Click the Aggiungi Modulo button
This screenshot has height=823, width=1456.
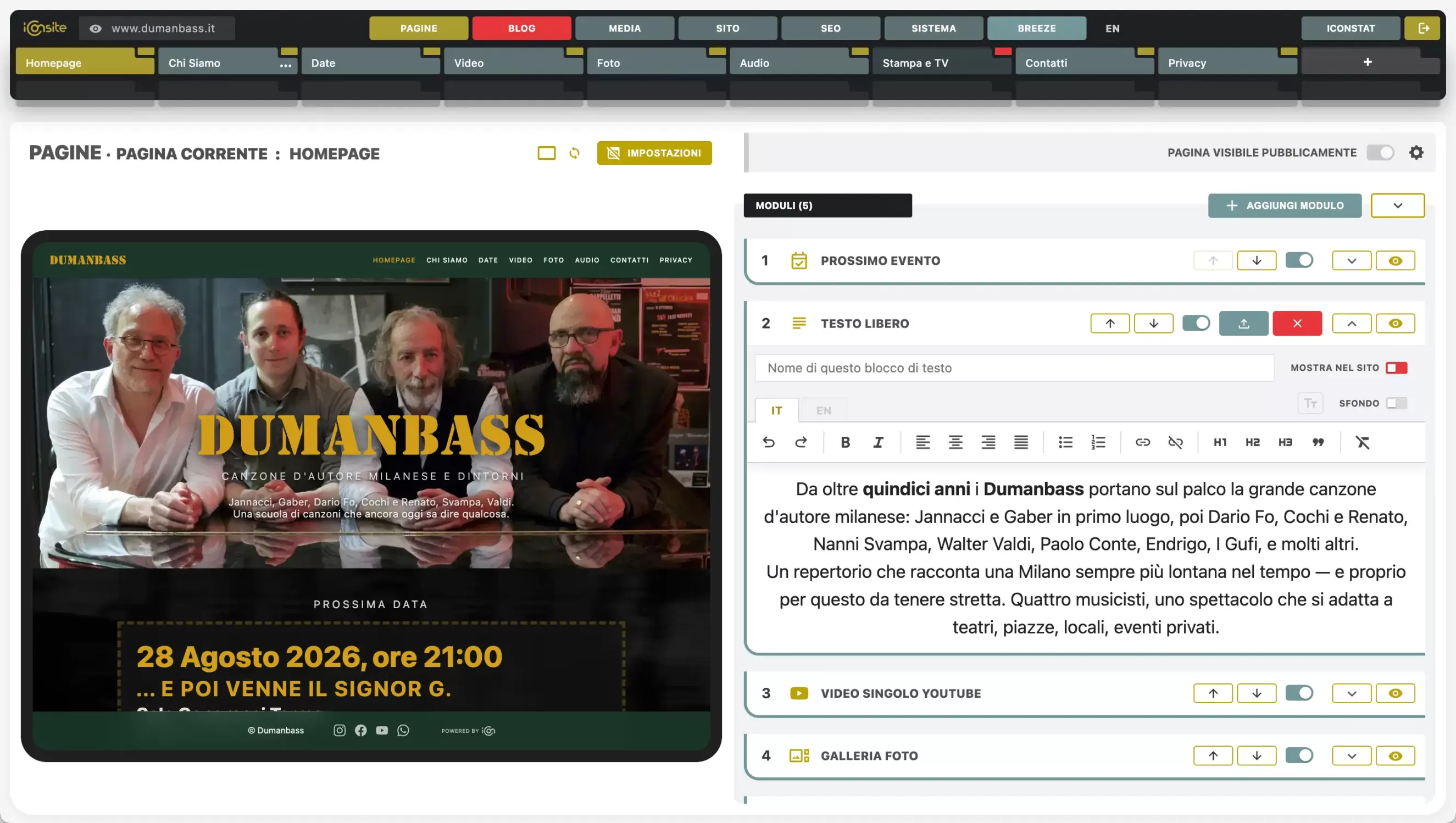click(x=1285, y=205)
